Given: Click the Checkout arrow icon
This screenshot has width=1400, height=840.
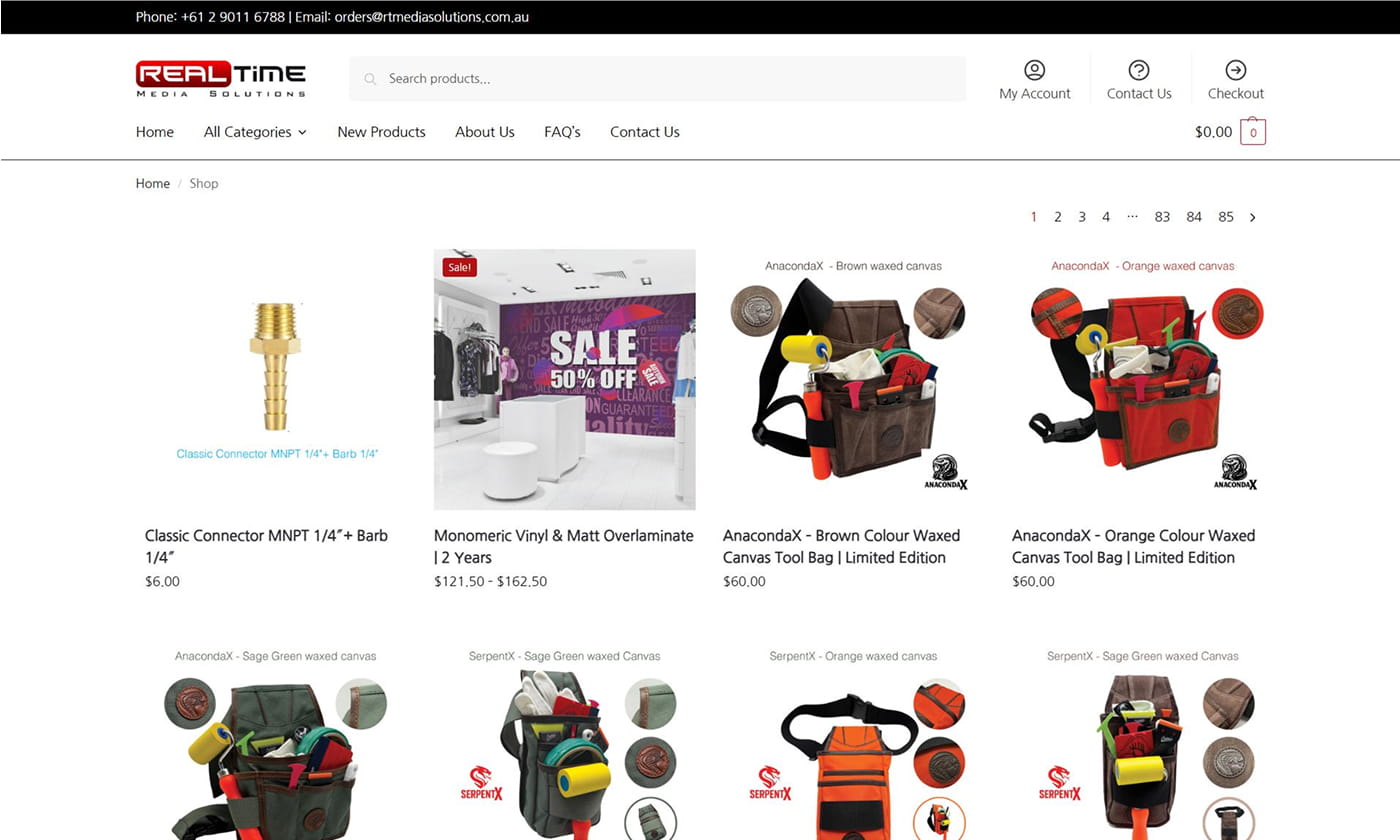Looking at the screenshot, I should pyautogui.click(x=1235, y=70).
